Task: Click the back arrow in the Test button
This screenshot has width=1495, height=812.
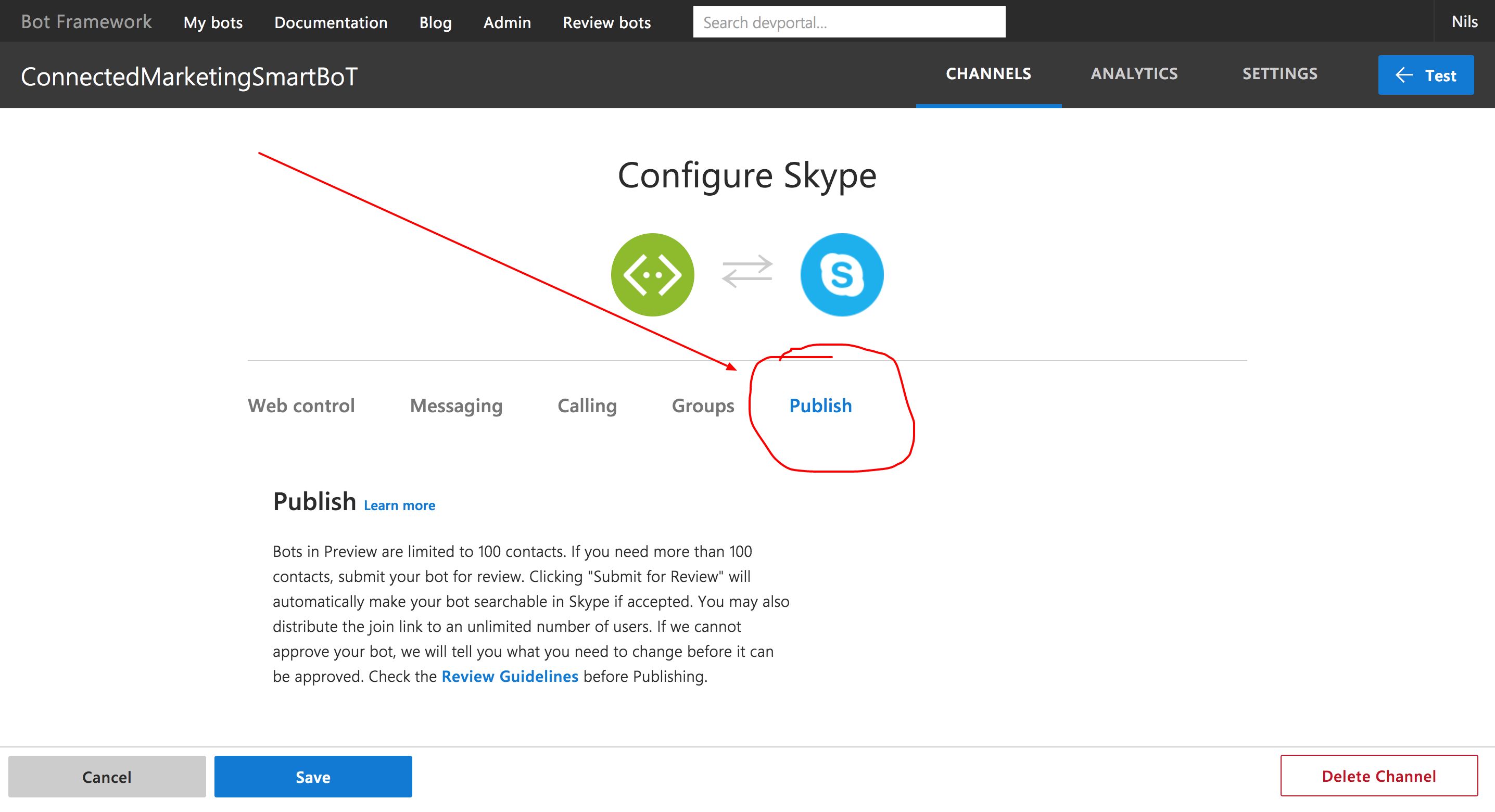Action: pos(1403,75)
